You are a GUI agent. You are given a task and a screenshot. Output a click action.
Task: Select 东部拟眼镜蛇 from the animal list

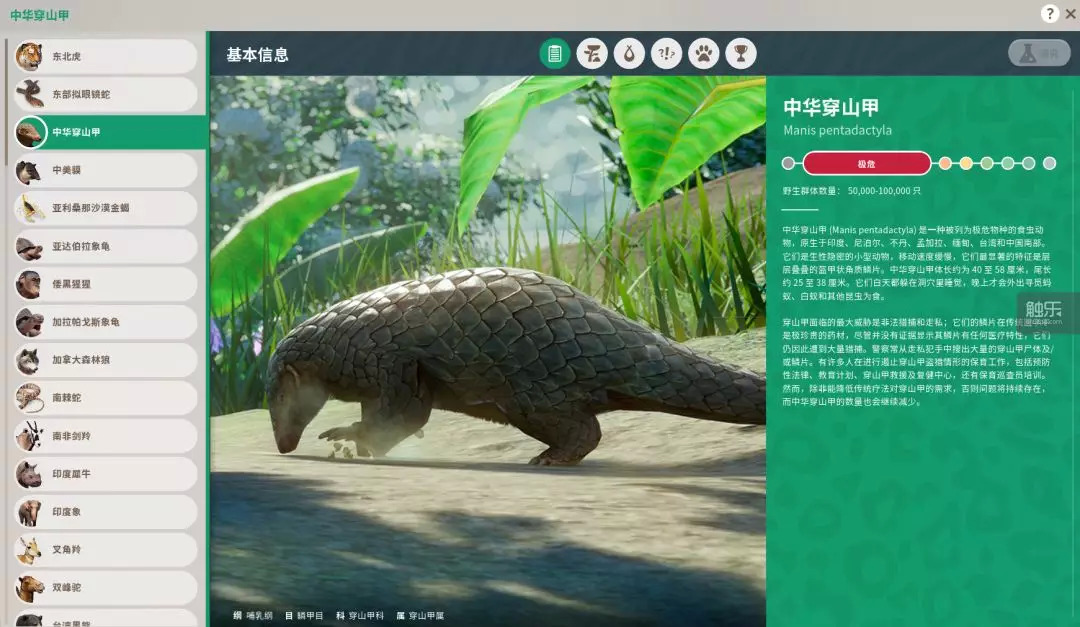coord(105,95)
